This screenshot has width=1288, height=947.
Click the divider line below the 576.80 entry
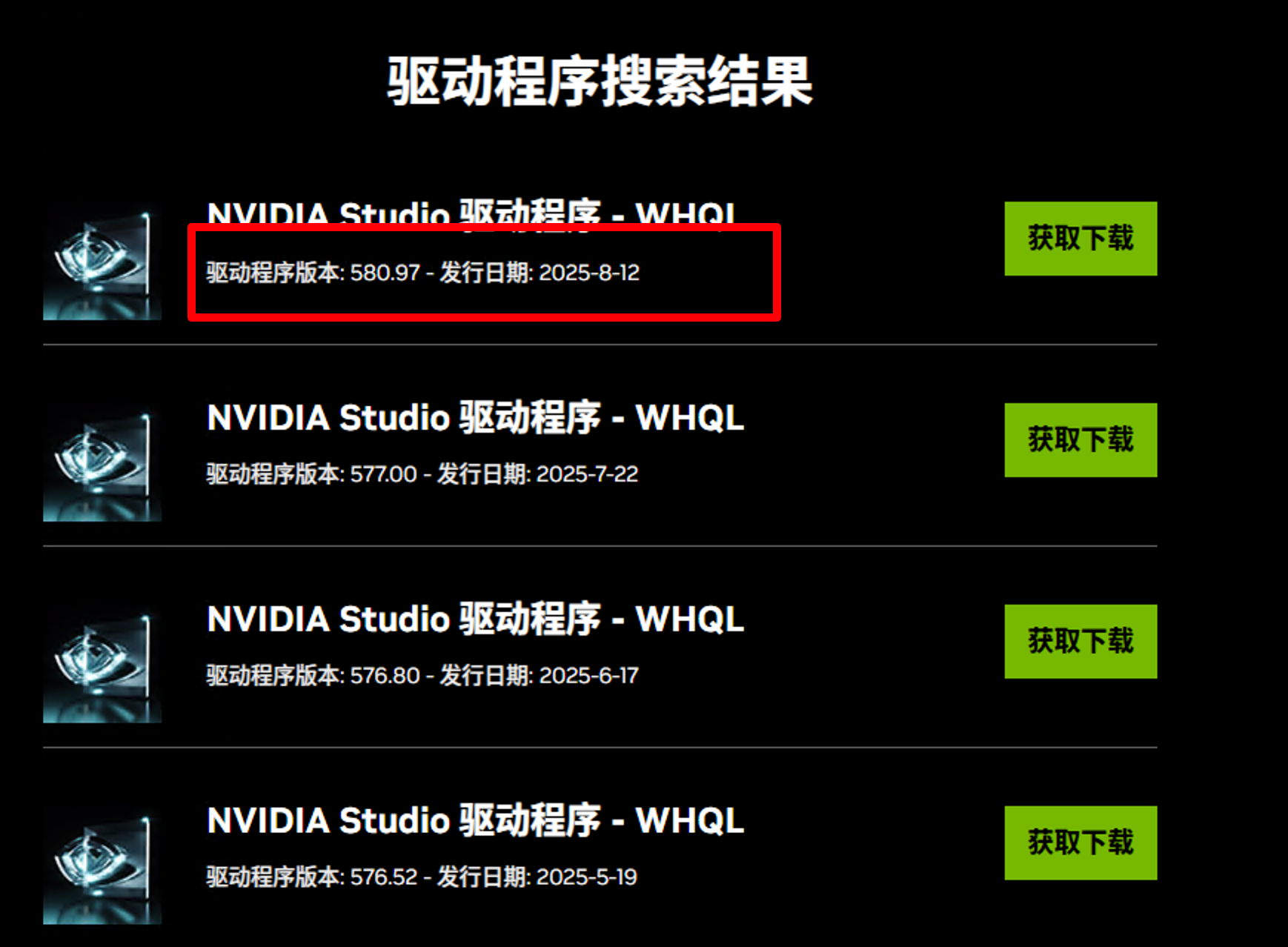point(600,748)
